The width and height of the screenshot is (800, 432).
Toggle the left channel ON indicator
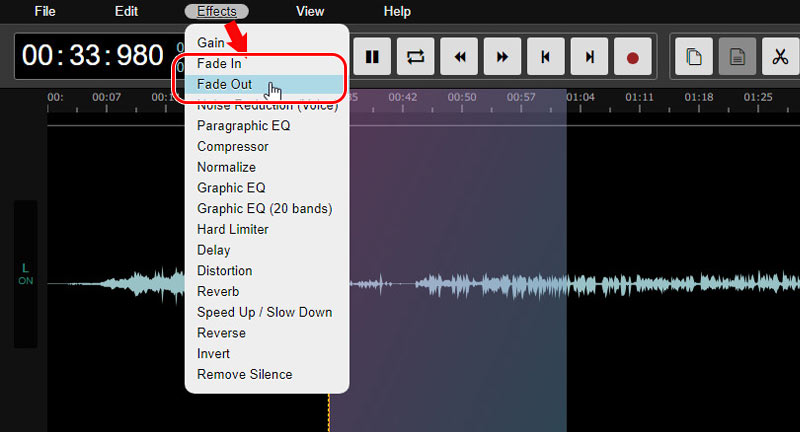click(25, 274)
